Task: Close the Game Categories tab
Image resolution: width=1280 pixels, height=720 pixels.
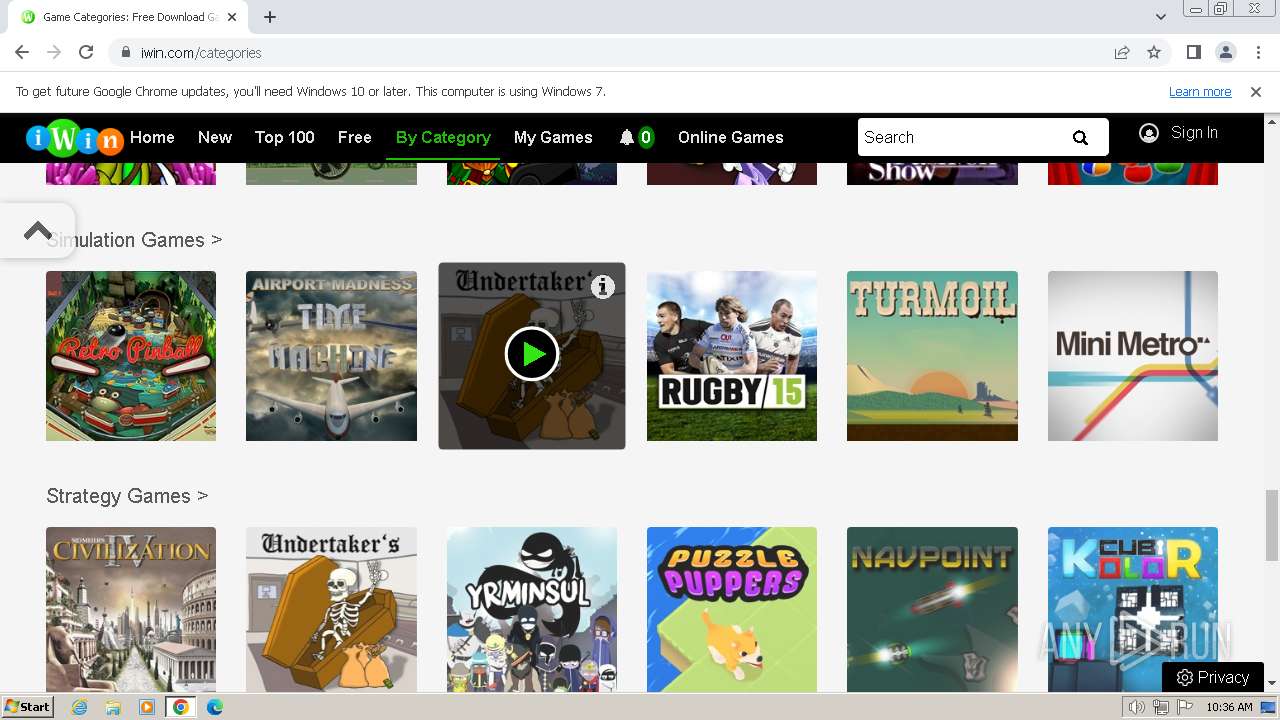Action: 232,17
